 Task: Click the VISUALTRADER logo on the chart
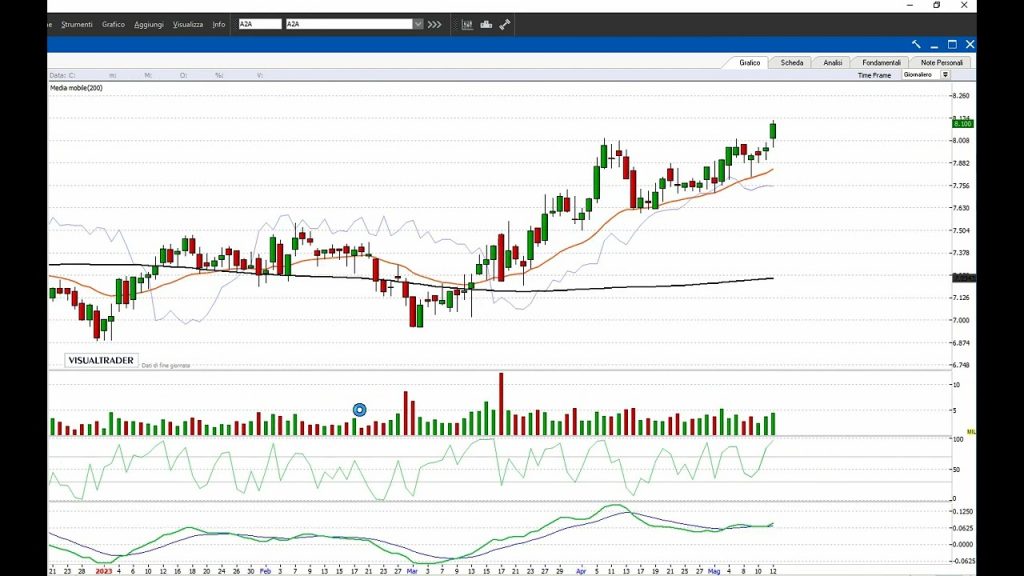(101, 360)
